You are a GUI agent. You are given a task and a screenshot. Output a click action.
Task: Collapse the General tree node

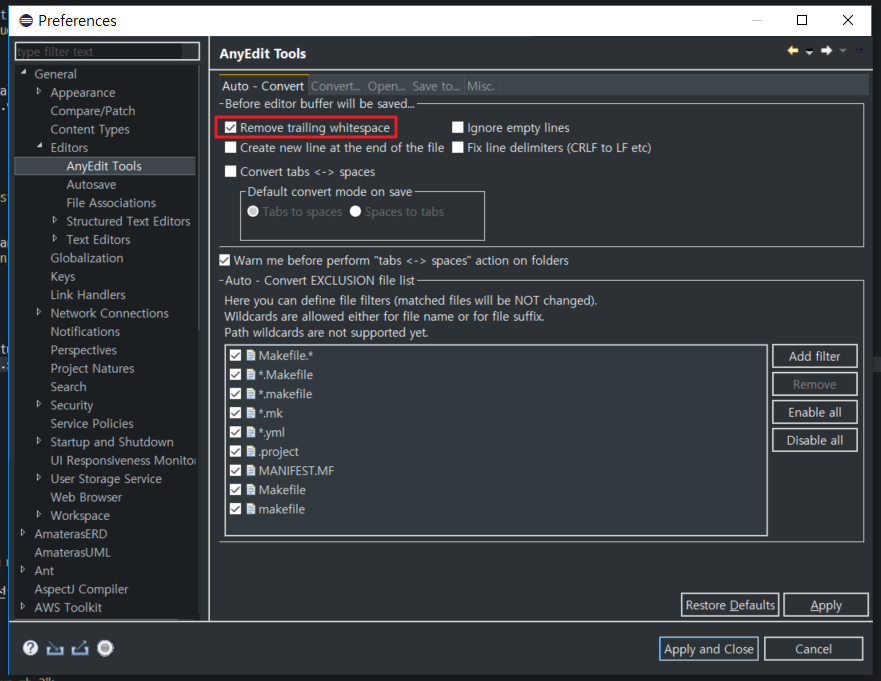(24, 72)
